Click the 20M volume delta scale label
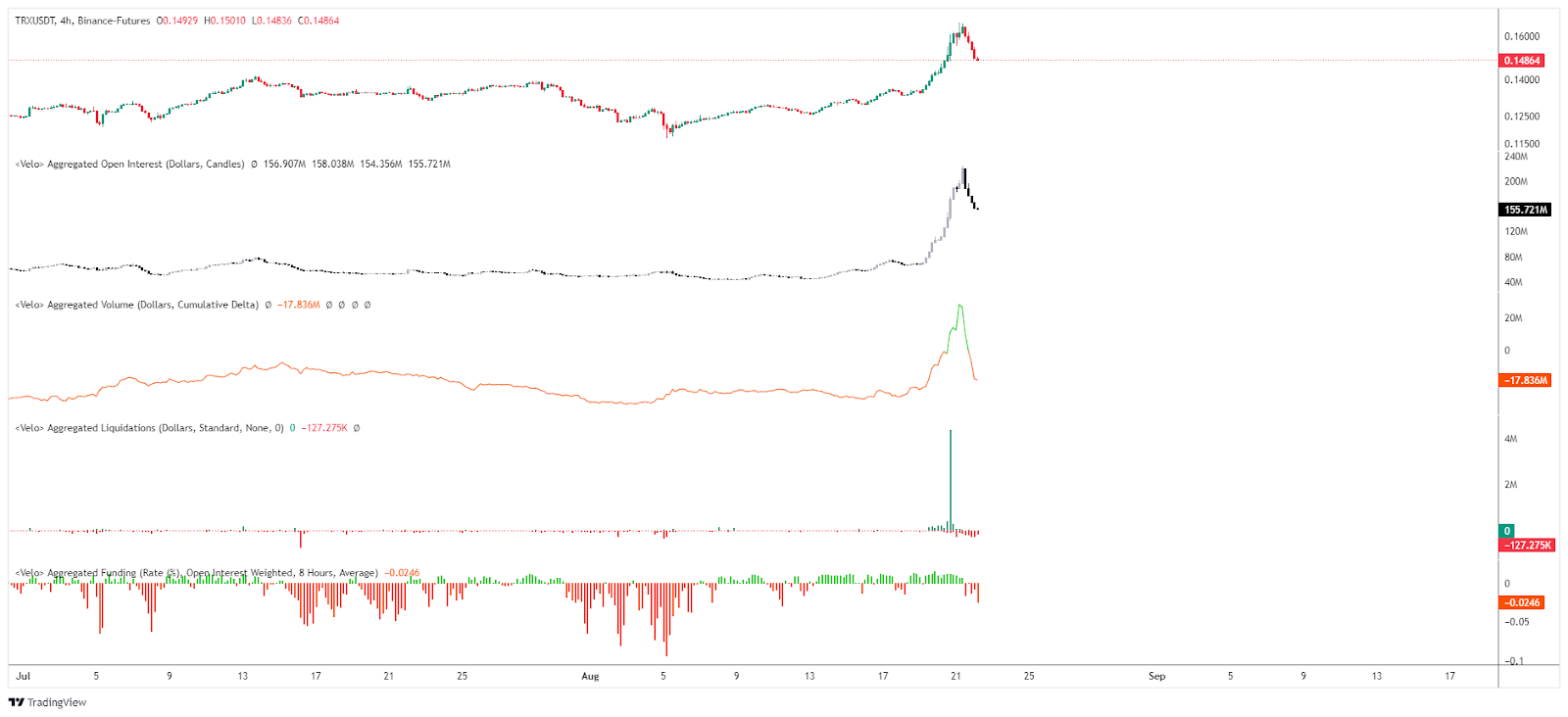 (x=1514, y=318)
